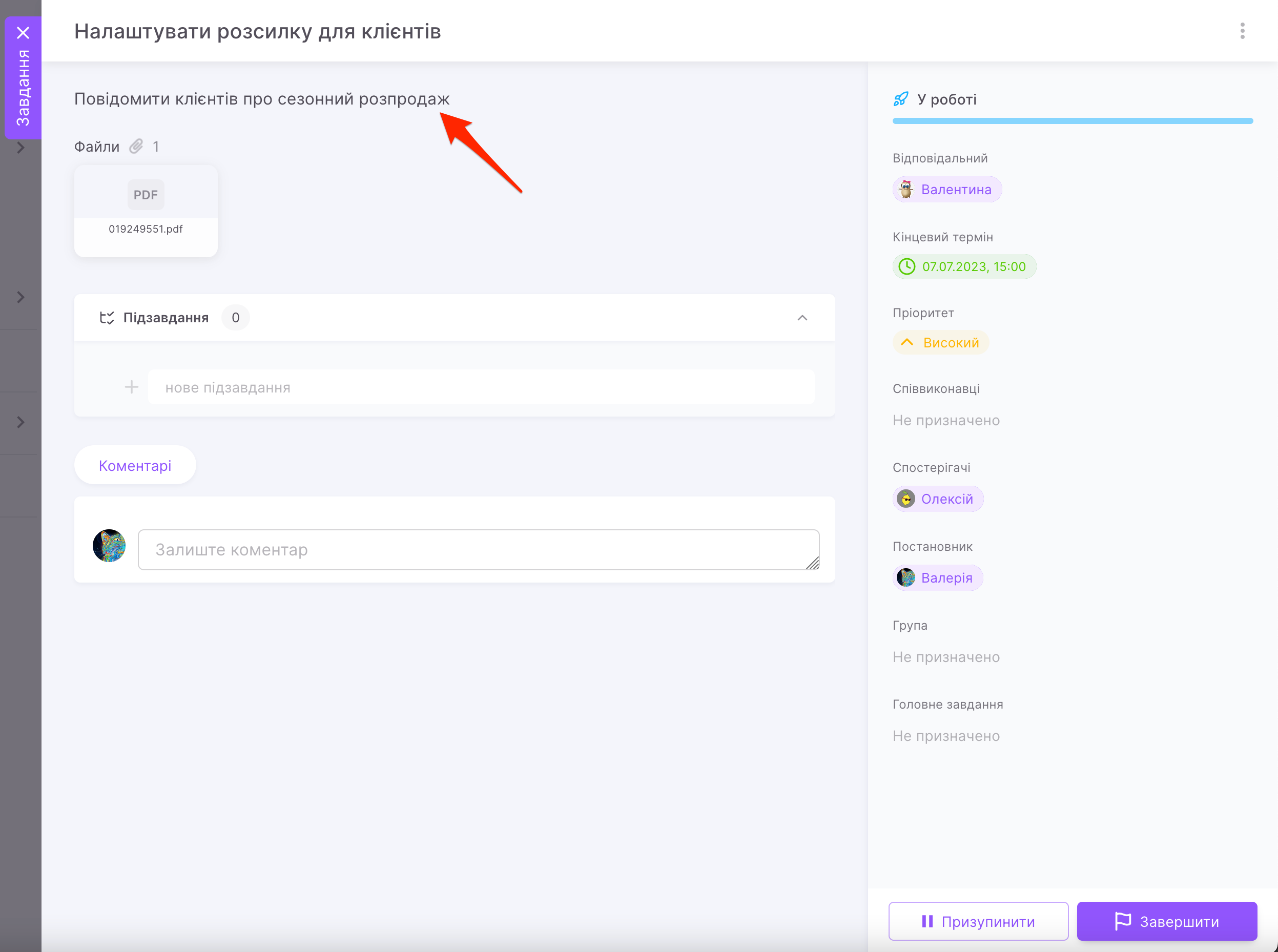Collapse the Підзавдання section
Image resolution: width=1278 pixels, height=952 pixels.
(x=802, y=318)
